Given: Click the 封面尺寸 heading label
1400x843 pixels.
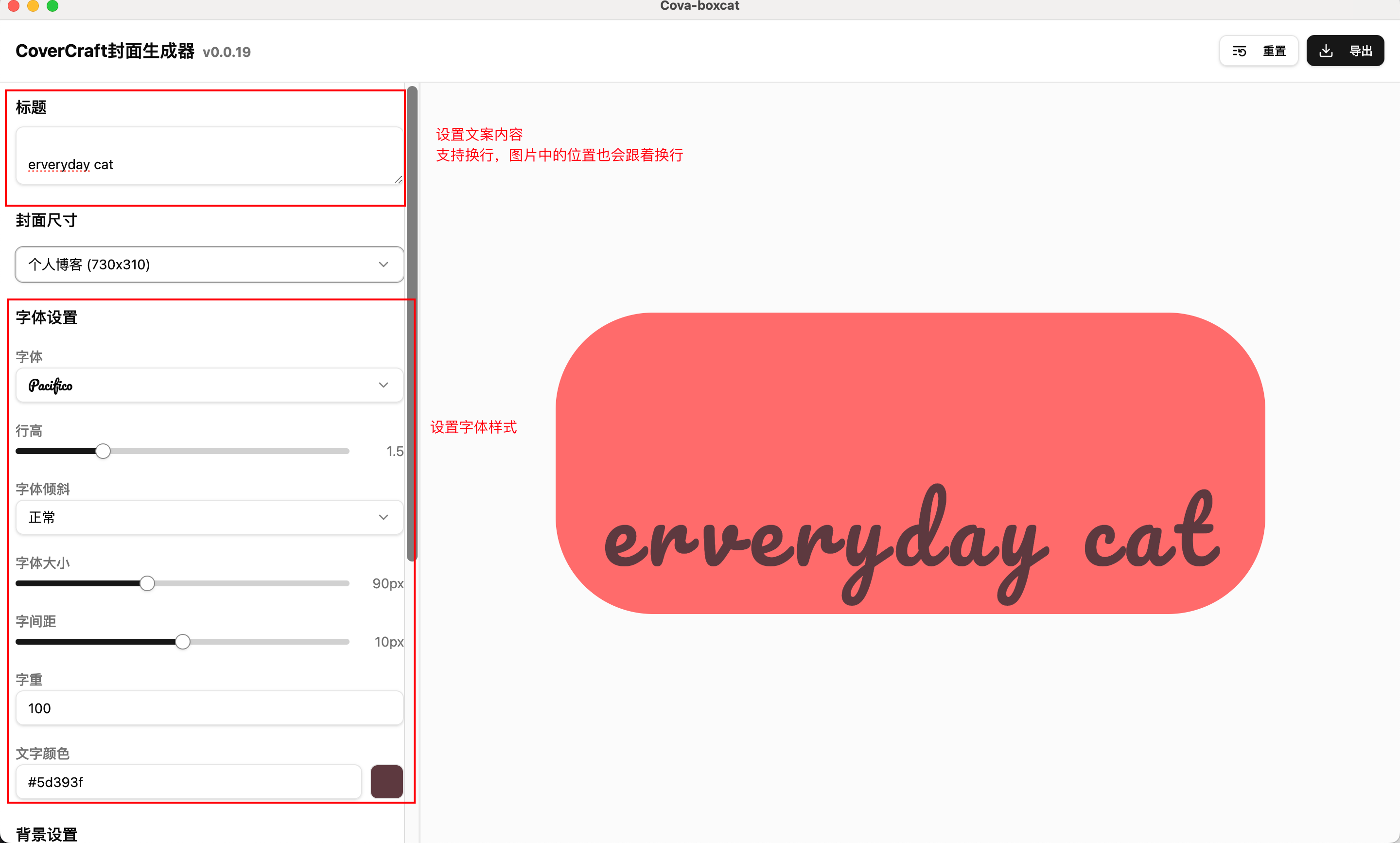Looking at the screenshot, I should click(x=47, y=220).
